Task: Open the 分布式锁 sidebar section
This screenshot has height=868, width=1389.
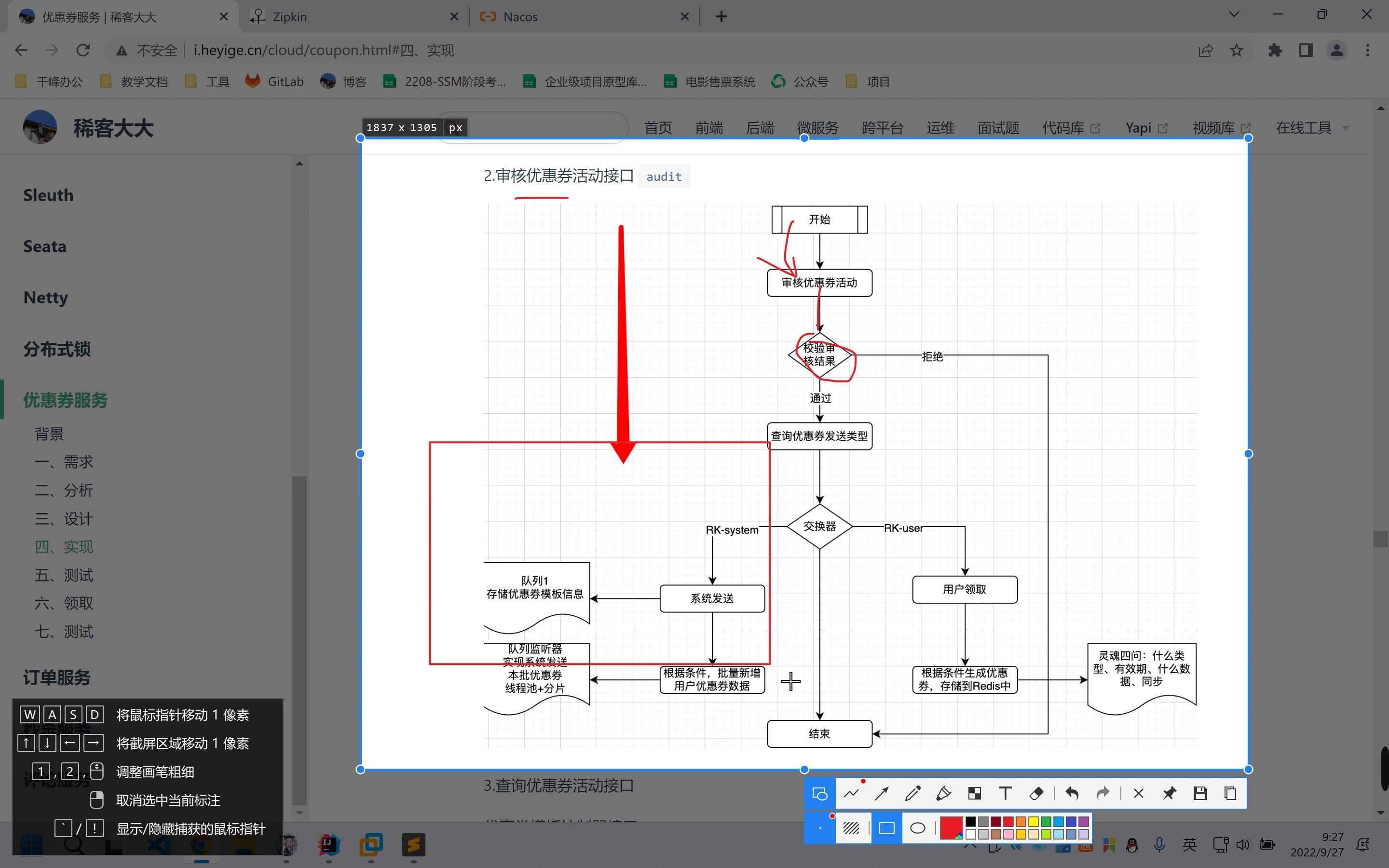Action: coord(57,349)
